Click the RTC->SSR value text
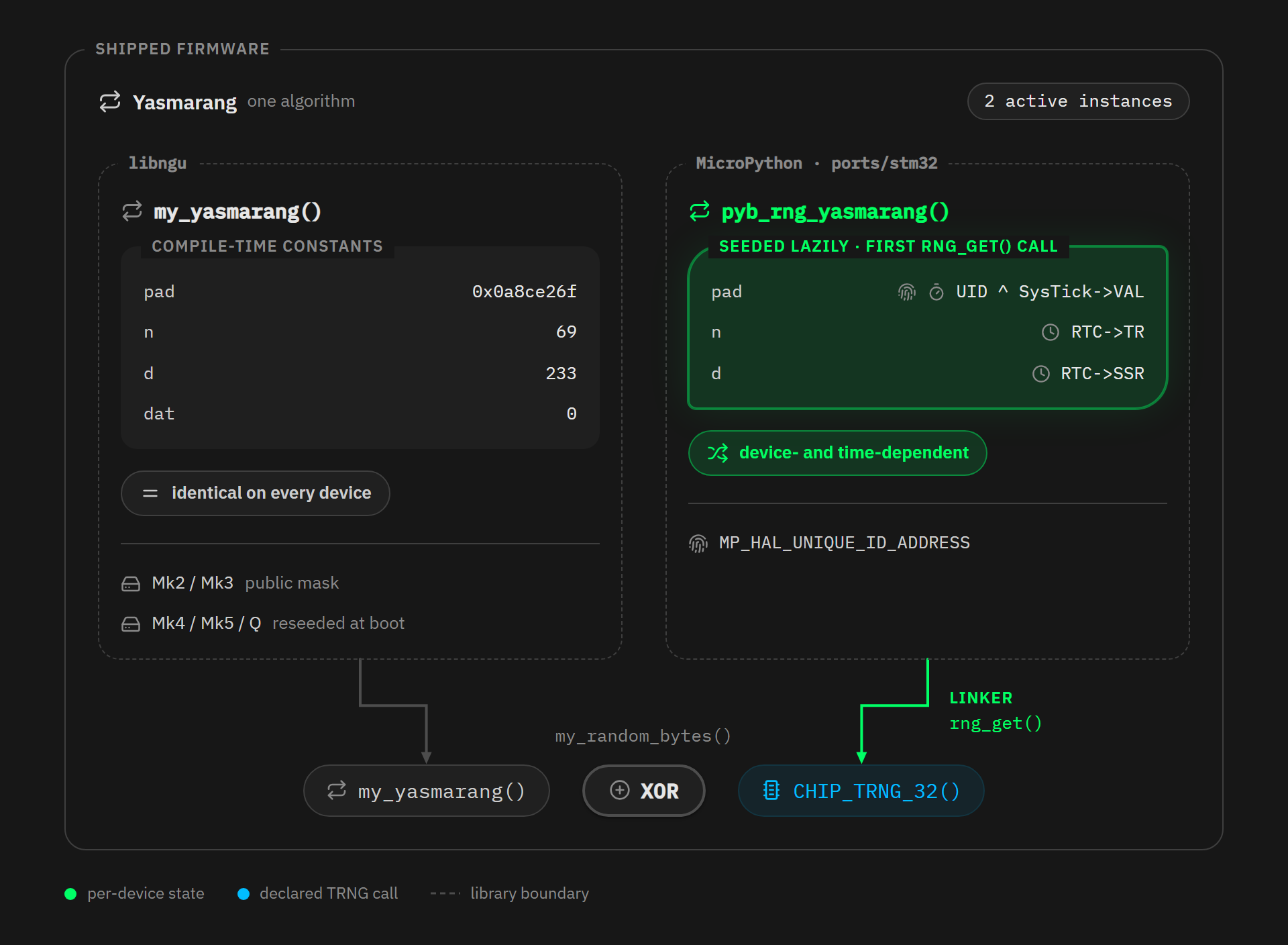 click(x=1102, y=374)
